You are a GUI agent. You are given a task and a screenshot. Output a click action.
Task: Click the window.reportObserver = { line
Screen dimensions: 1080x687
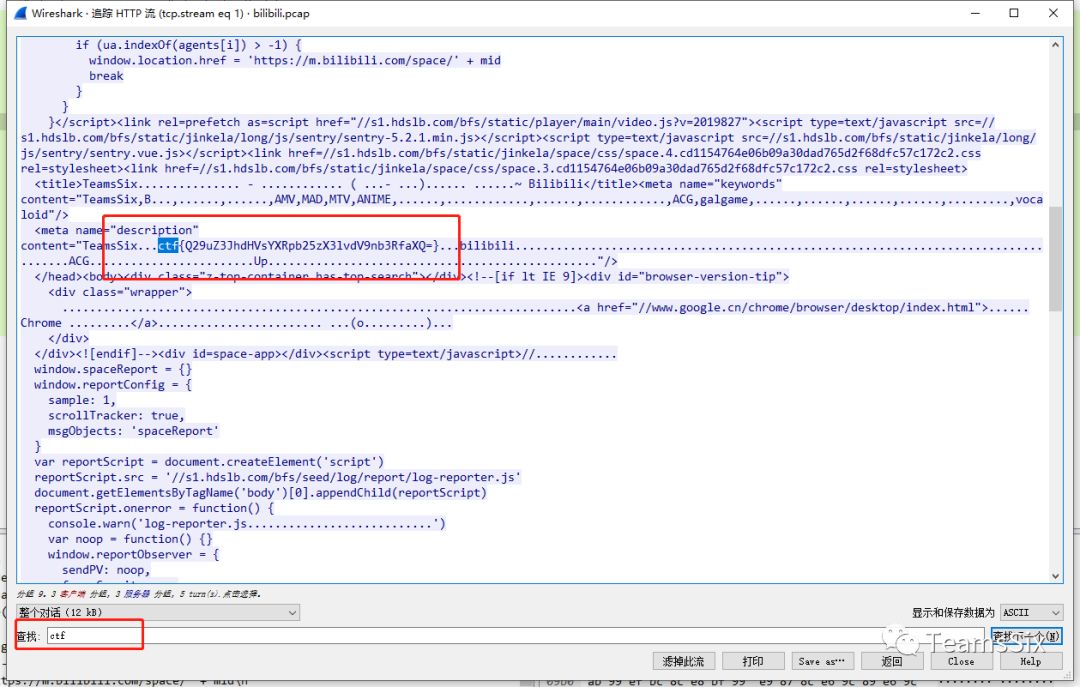134,555
